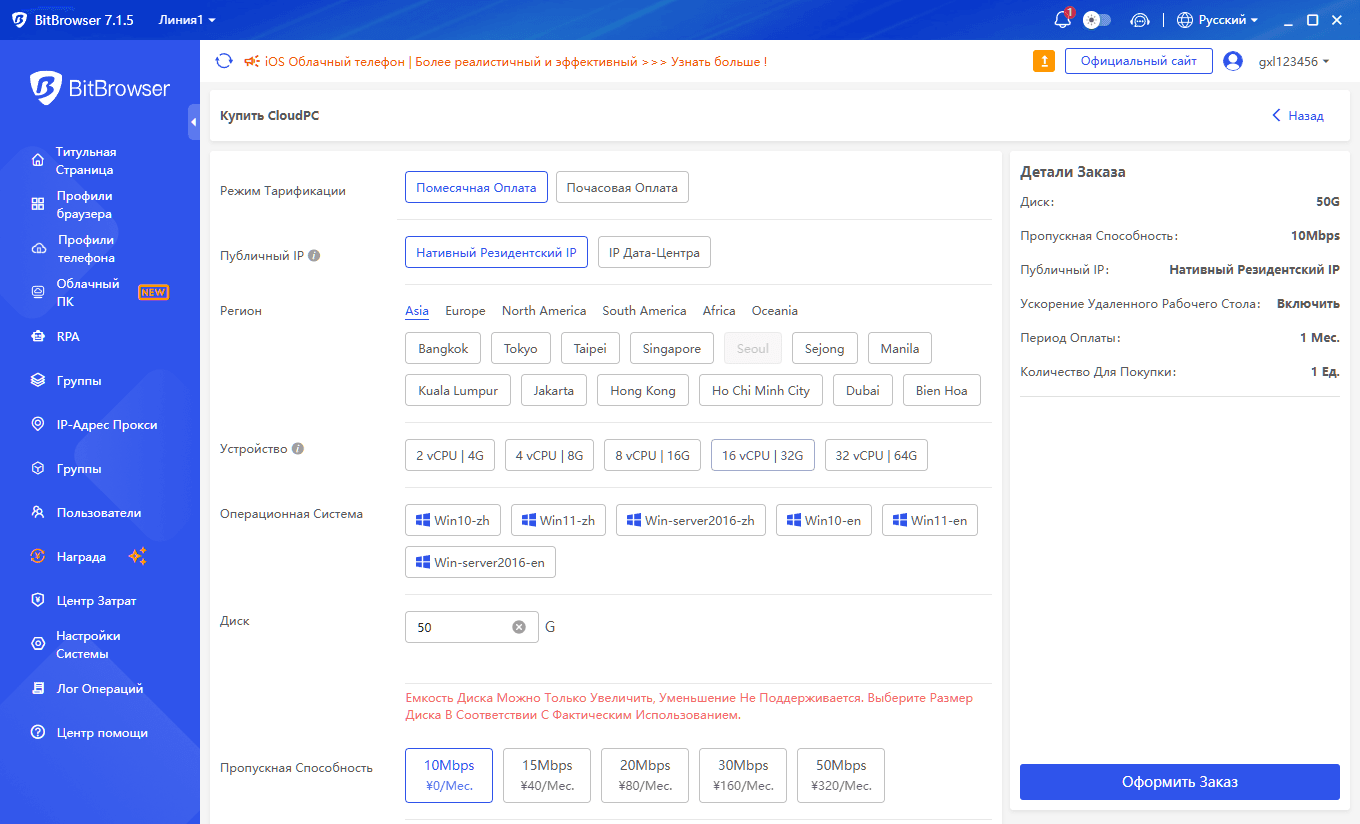Choose the 16 vCPU | 32G device
The image size is (1360, 824).
tap(763, 455)
